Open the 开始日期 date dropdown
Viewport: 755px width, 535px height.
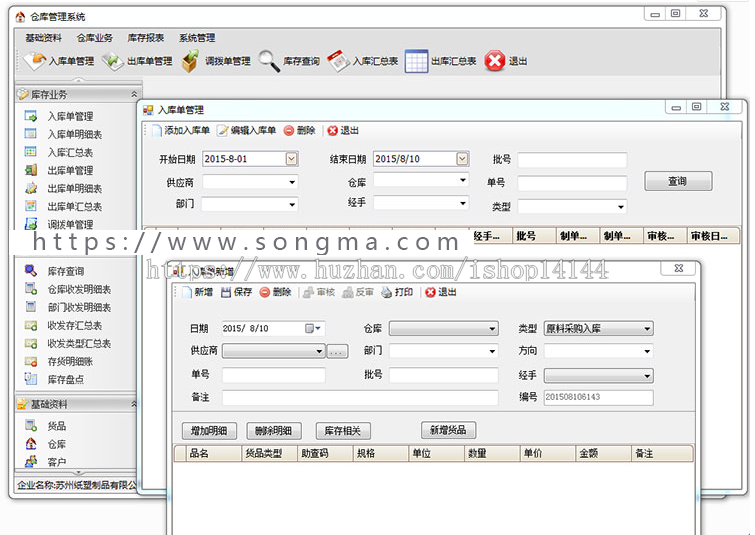(291, 158)
